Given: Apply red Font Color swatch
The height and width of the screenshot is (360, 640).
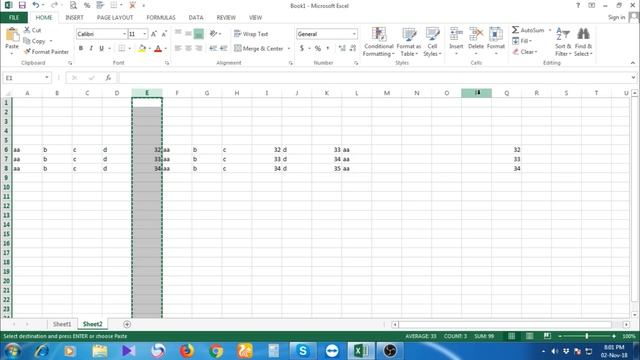Looking at the screenshot, I should [x=158, y=49].
